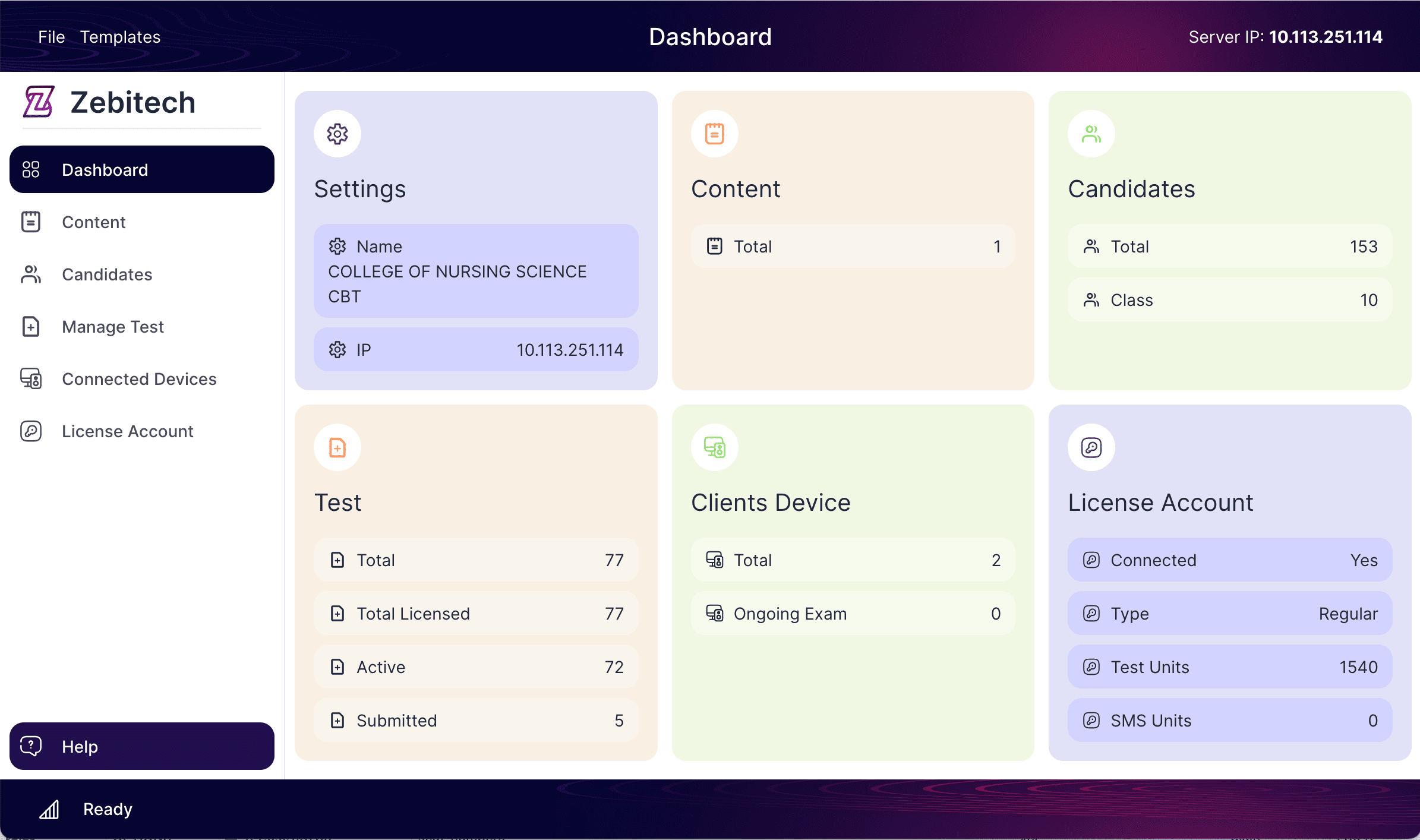Go to Candidates in the sidebar

142,274
